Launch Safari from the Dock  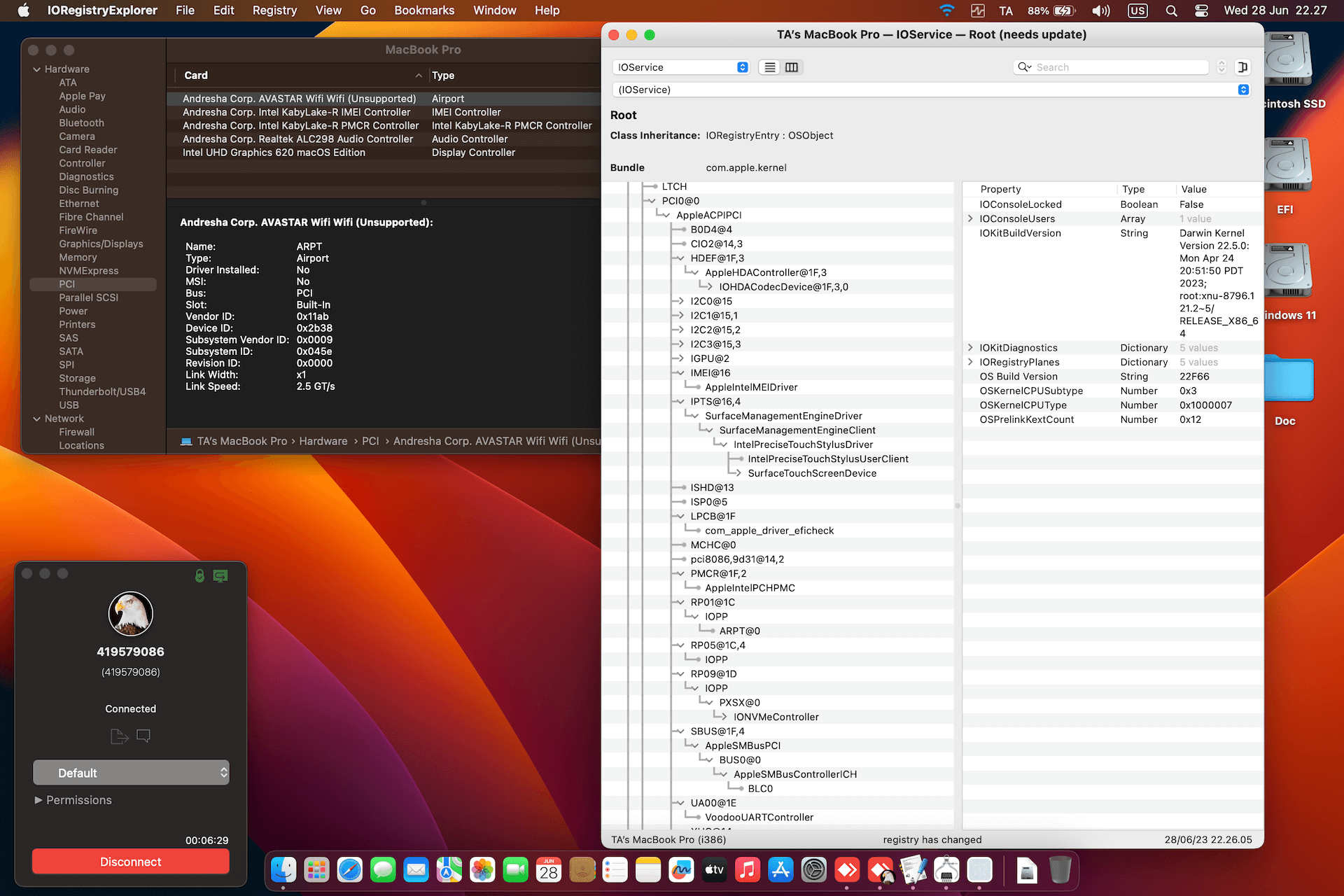[x=350, y=870]
